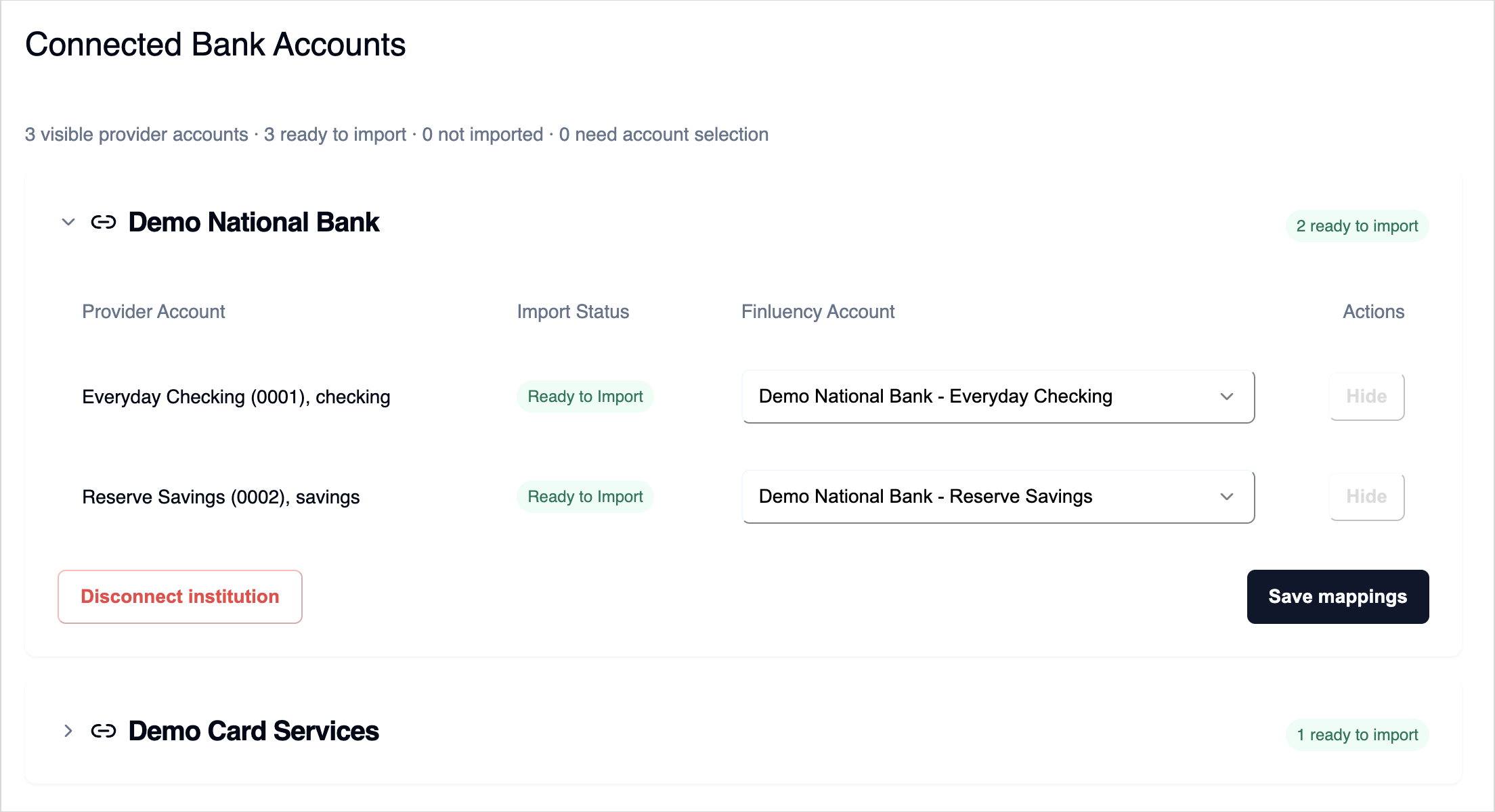Screen dimensions: 1495x812
Task: Save mappings for Demo National Bank
Action: pyautogui.click(x=1338, y=597)
